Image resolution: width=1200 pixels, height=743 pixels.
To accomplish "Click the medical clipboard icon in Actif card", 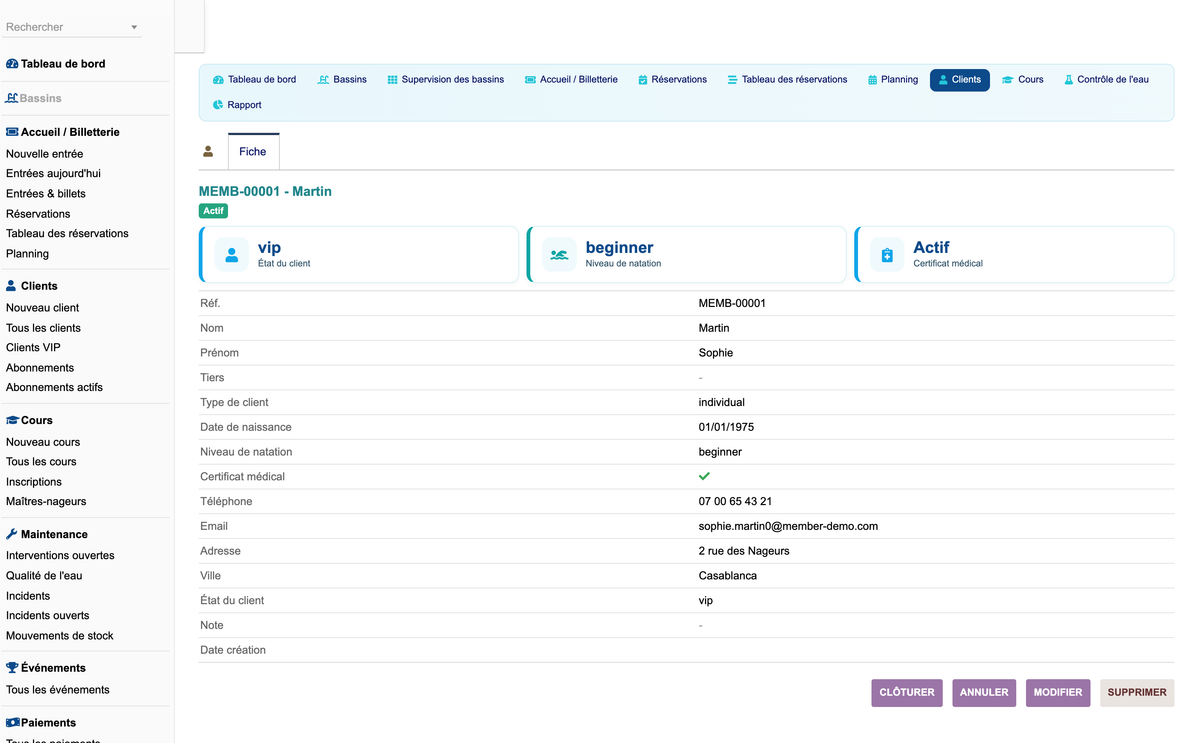I will coord(887,255).
